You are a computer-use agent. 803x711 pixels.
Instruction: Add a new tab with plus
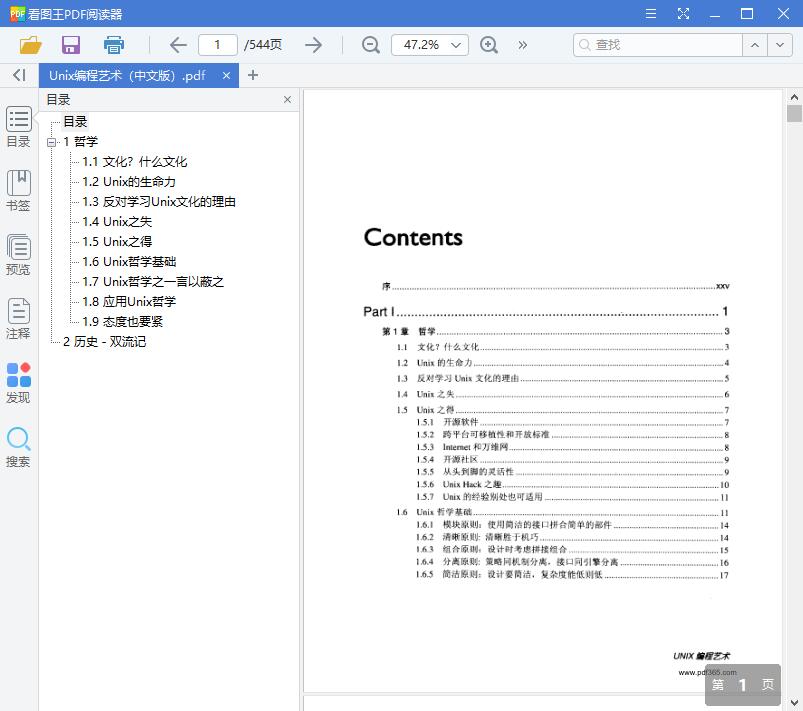pos(252,75)
